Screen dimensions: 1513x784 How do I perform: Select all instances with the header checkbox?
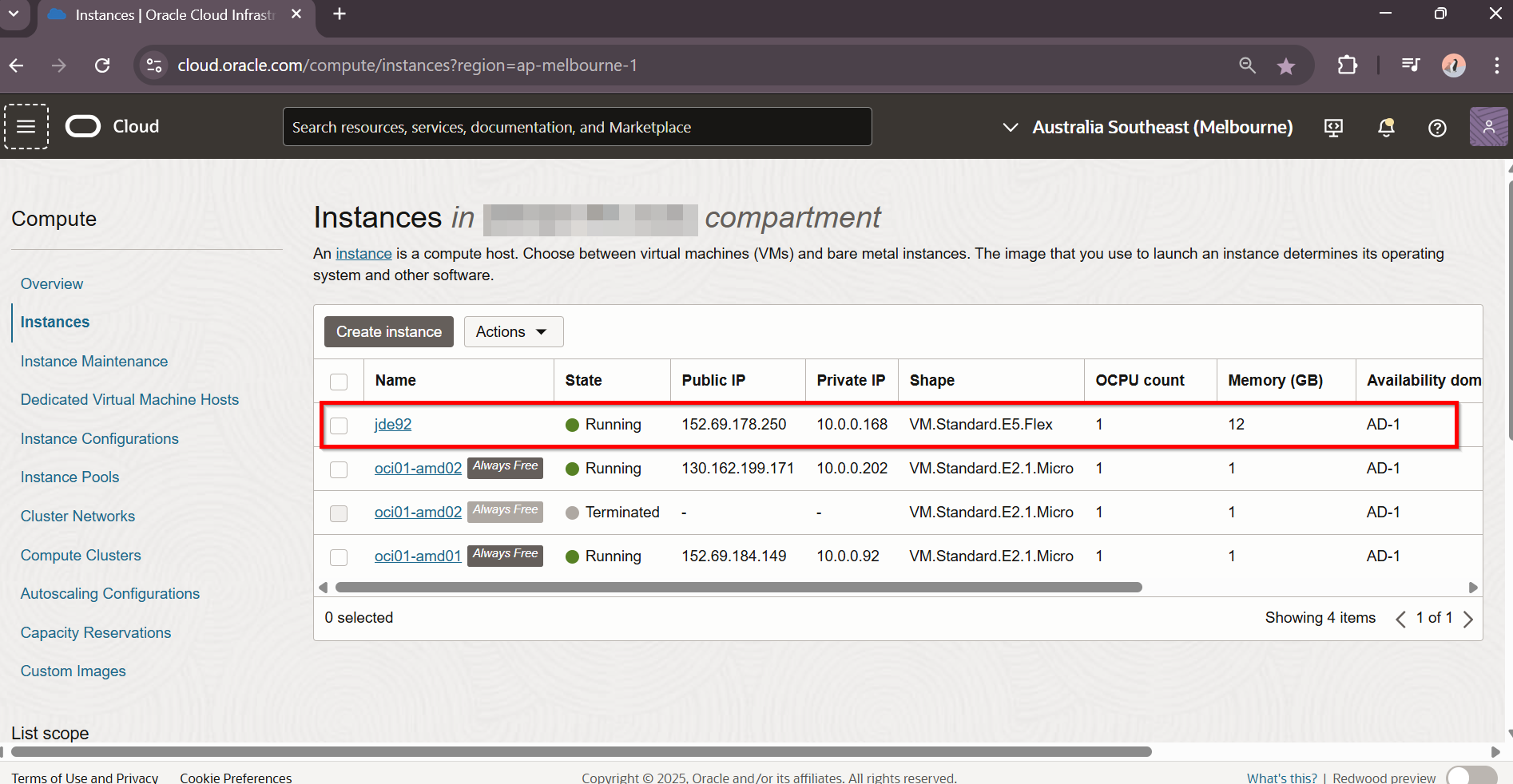[x=339, y=381]
